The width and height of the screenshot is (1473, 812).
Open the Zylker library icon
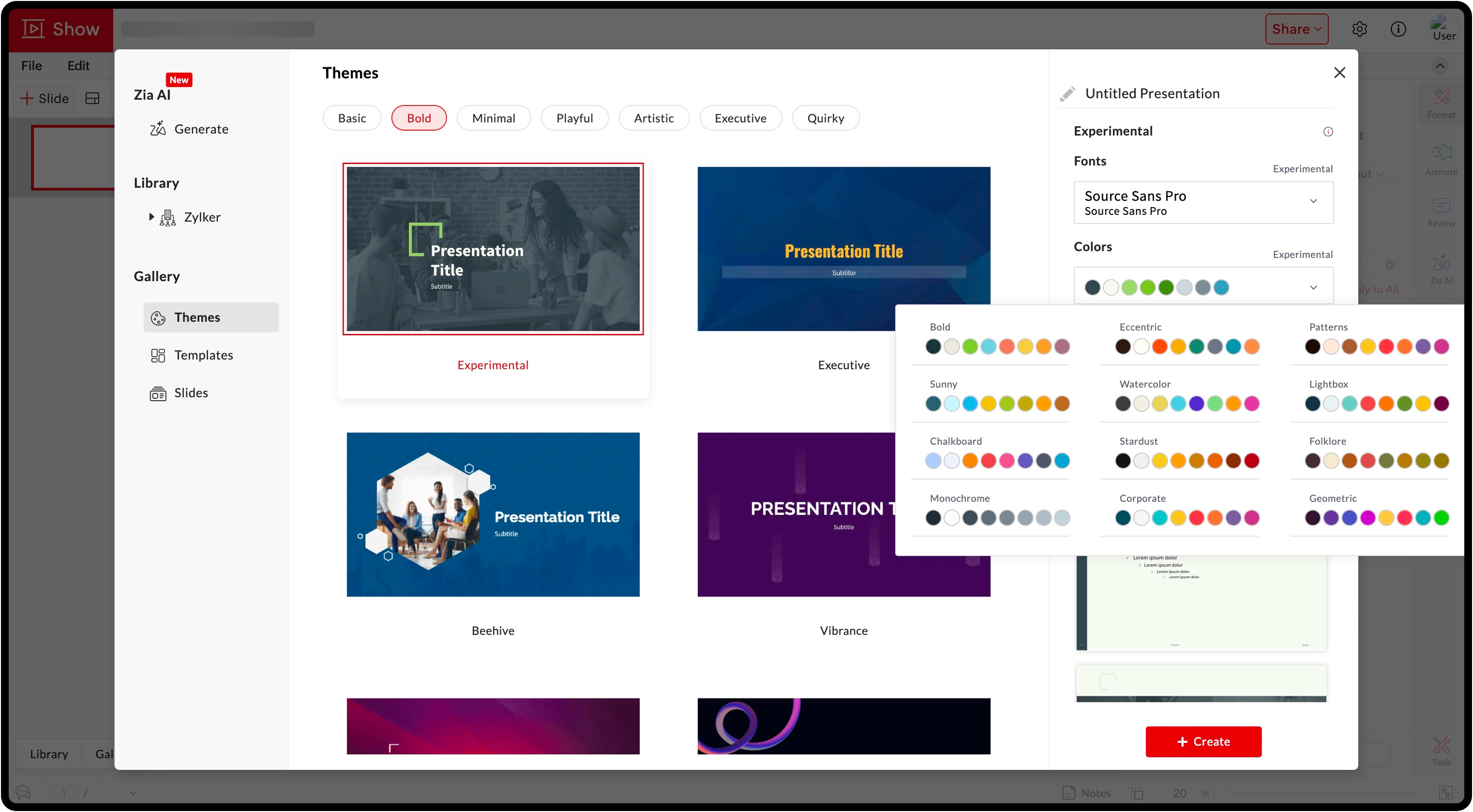click(x=167, y=217)
